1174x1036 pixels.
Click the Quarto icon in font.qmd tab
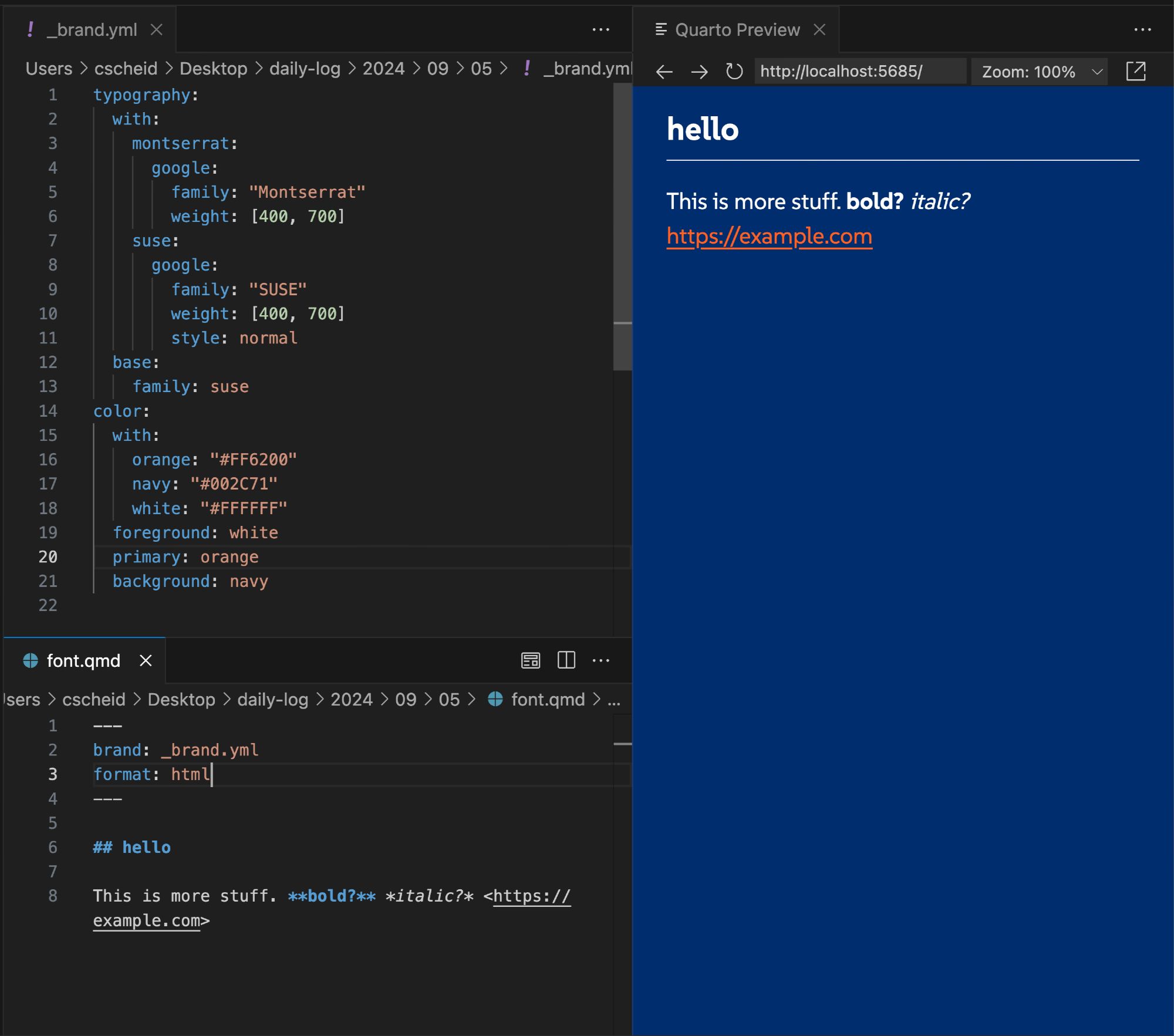(x=30, y=660)
